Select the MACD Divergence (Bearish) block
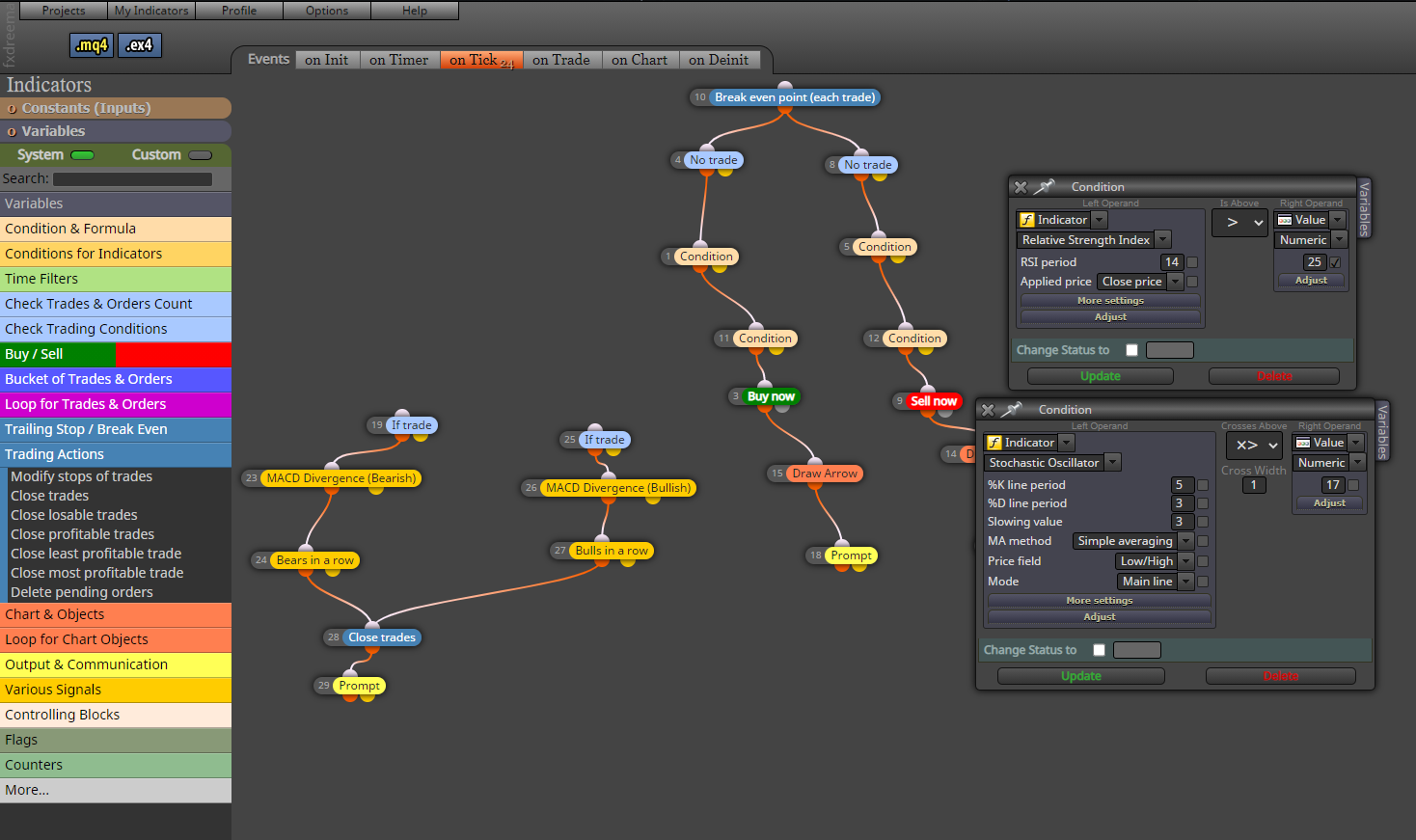The image size is (1416, 840). 341,478
